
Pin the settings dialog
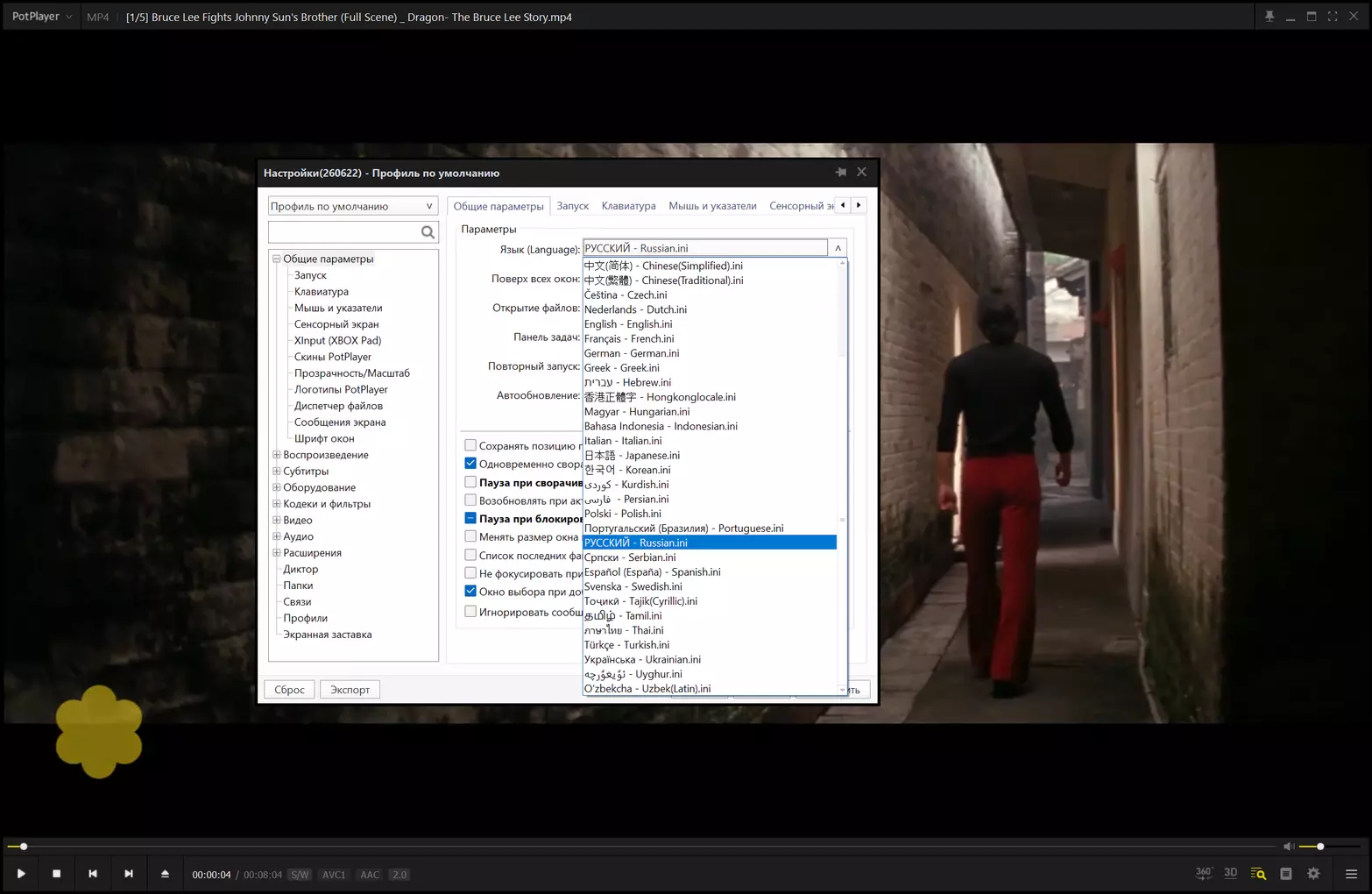click(841, 173)
